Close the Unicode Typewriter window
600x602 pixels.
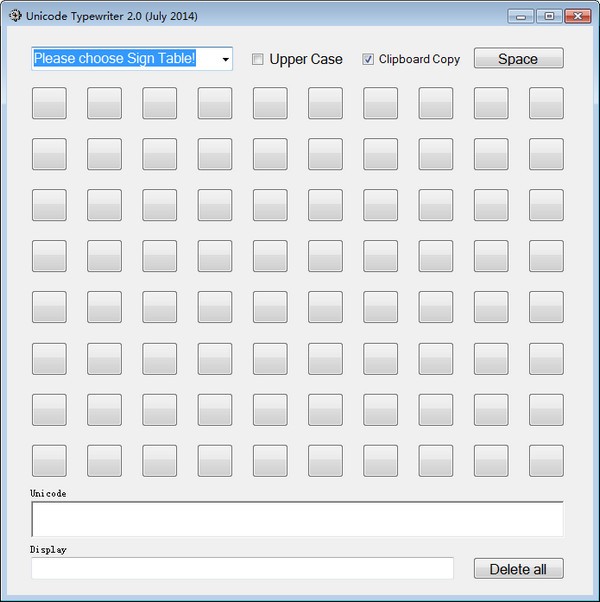[x=577, y=17]
